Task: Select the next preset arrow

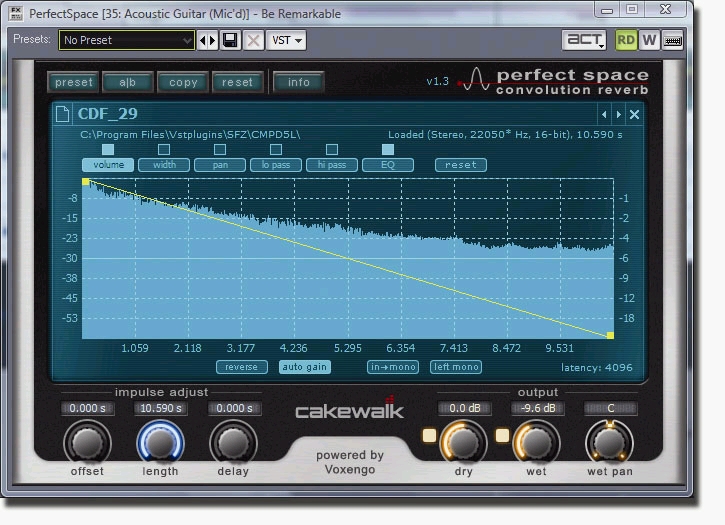Action: click(x=213, y=41)
